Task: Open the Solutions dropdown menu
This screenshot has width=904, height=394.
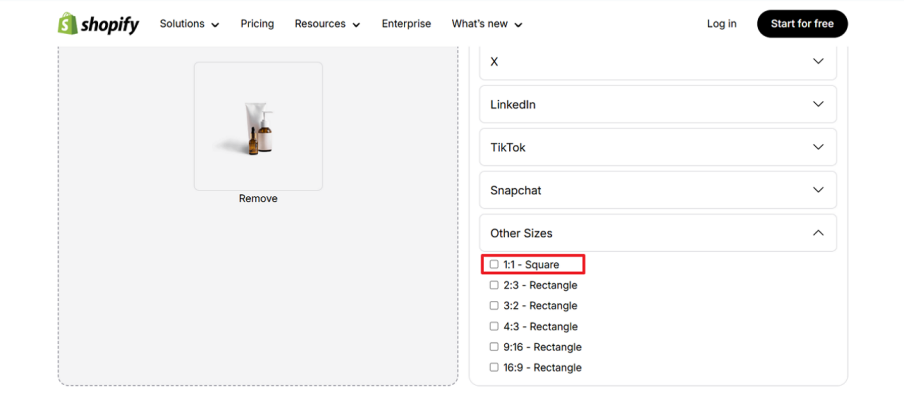Action: click(190, 24)
